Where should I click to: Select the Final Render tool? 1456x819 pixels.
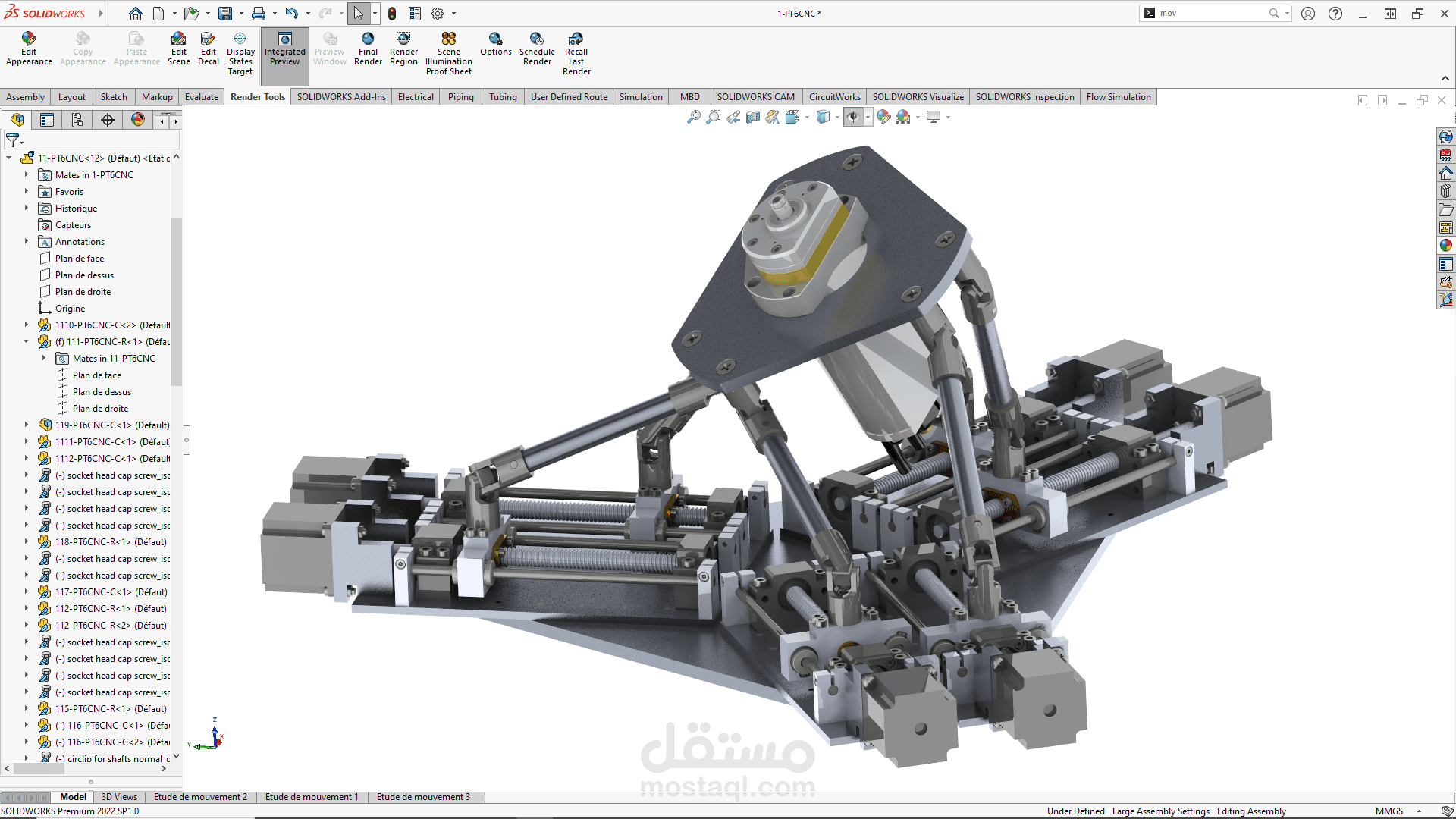[x=368, y=53]
